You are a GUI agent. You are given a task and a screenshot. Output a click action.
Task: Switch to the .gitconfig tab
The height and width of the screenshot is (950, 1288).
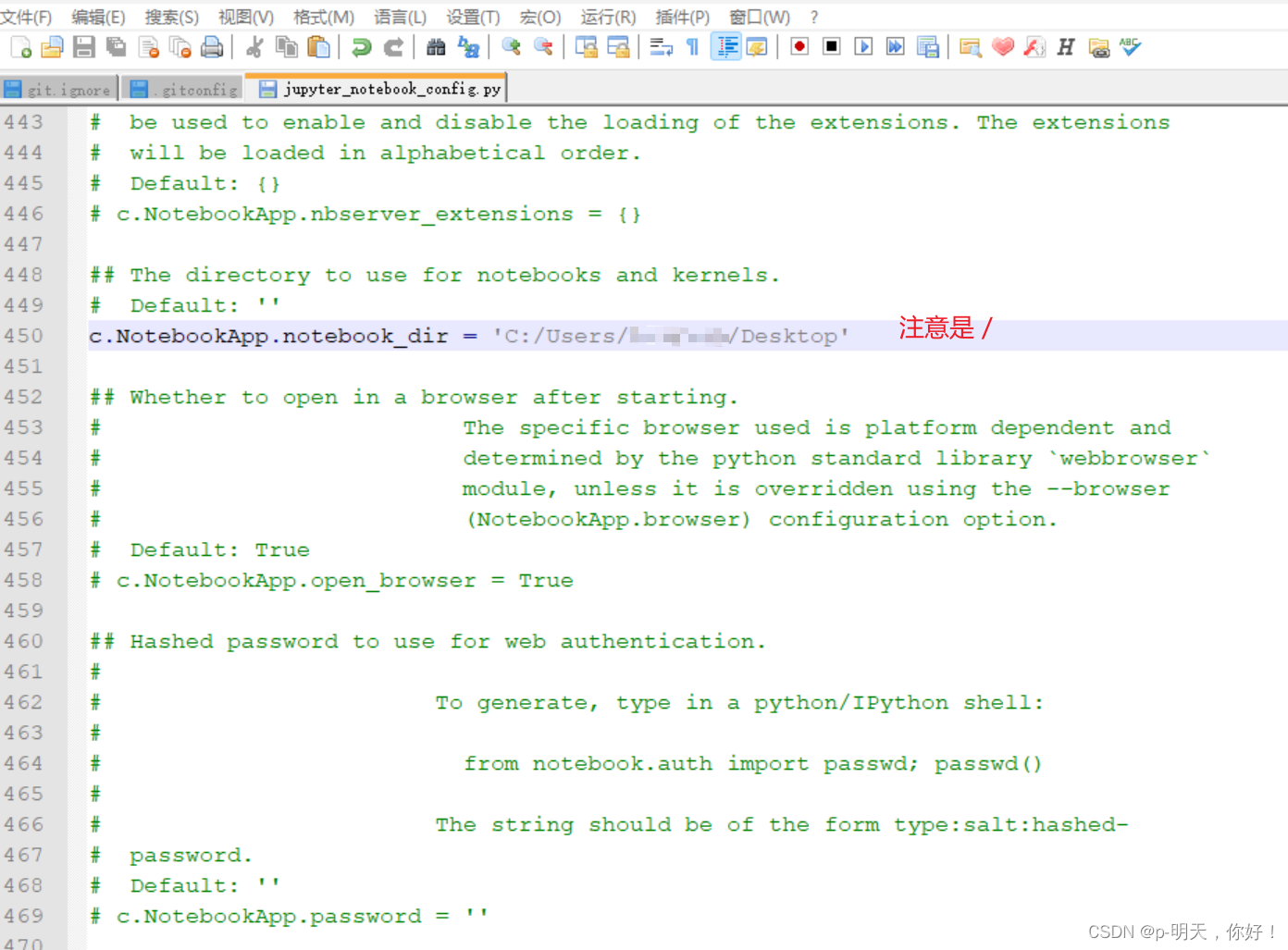pyautogui.click(x=183, y=89)
